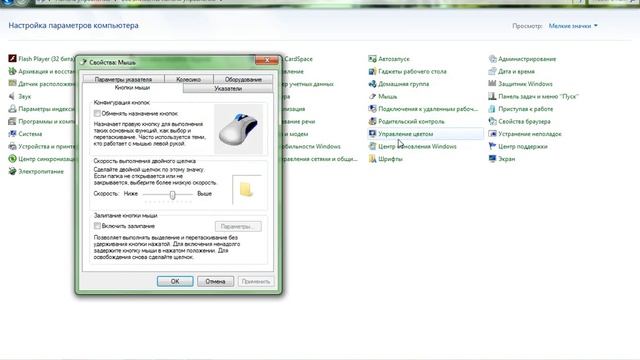Open the Просмотр Мелкие значки dropdown

[573, 26]
